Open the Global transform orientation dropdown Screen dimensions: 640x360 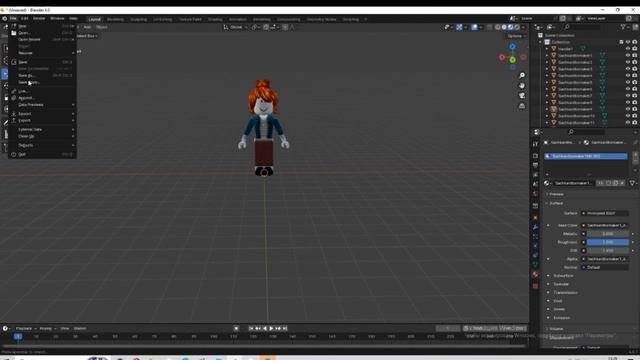(236, 27)
